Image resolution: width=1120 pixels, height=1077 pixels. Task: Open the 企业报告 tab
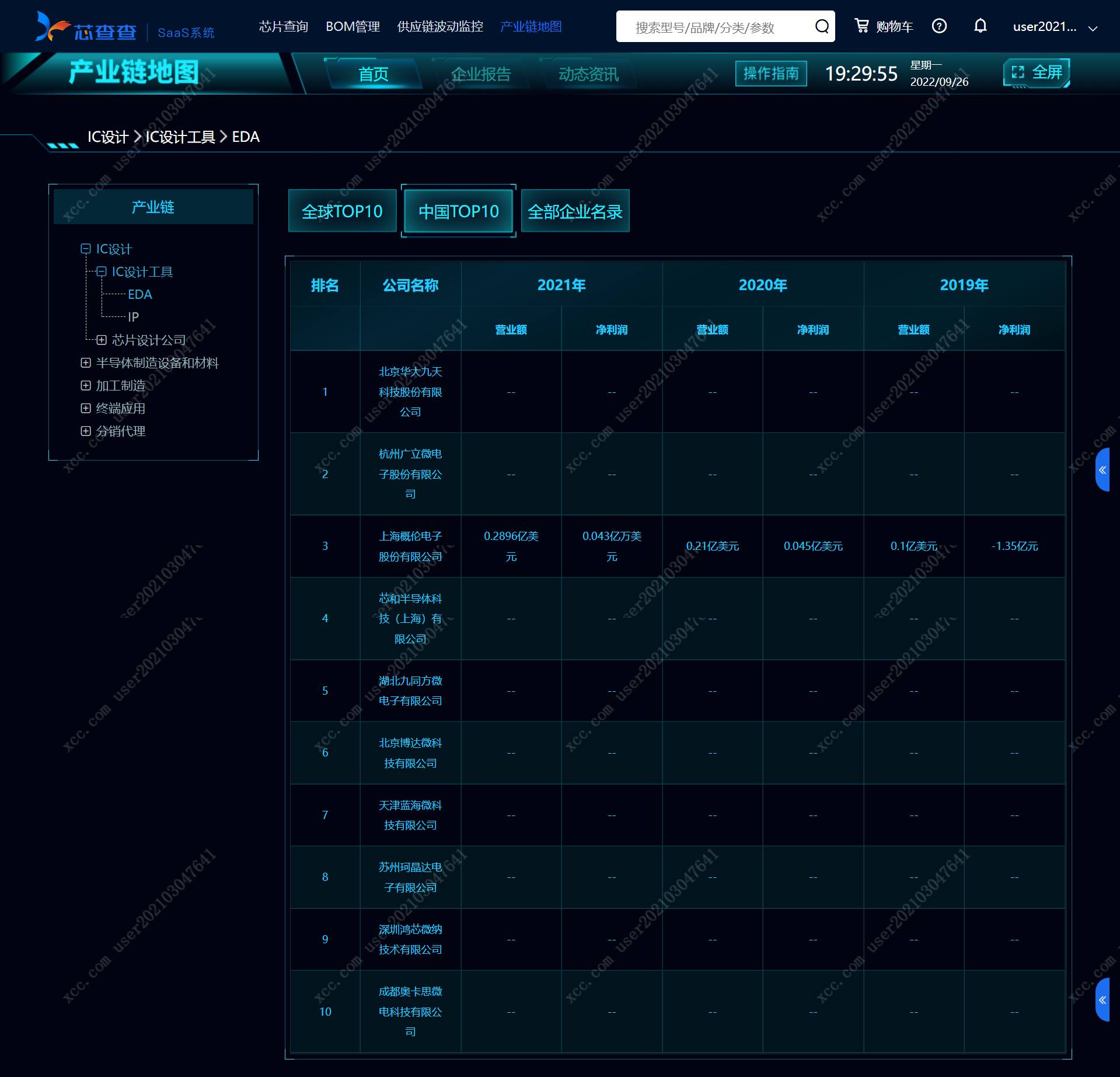coord(481,74)
